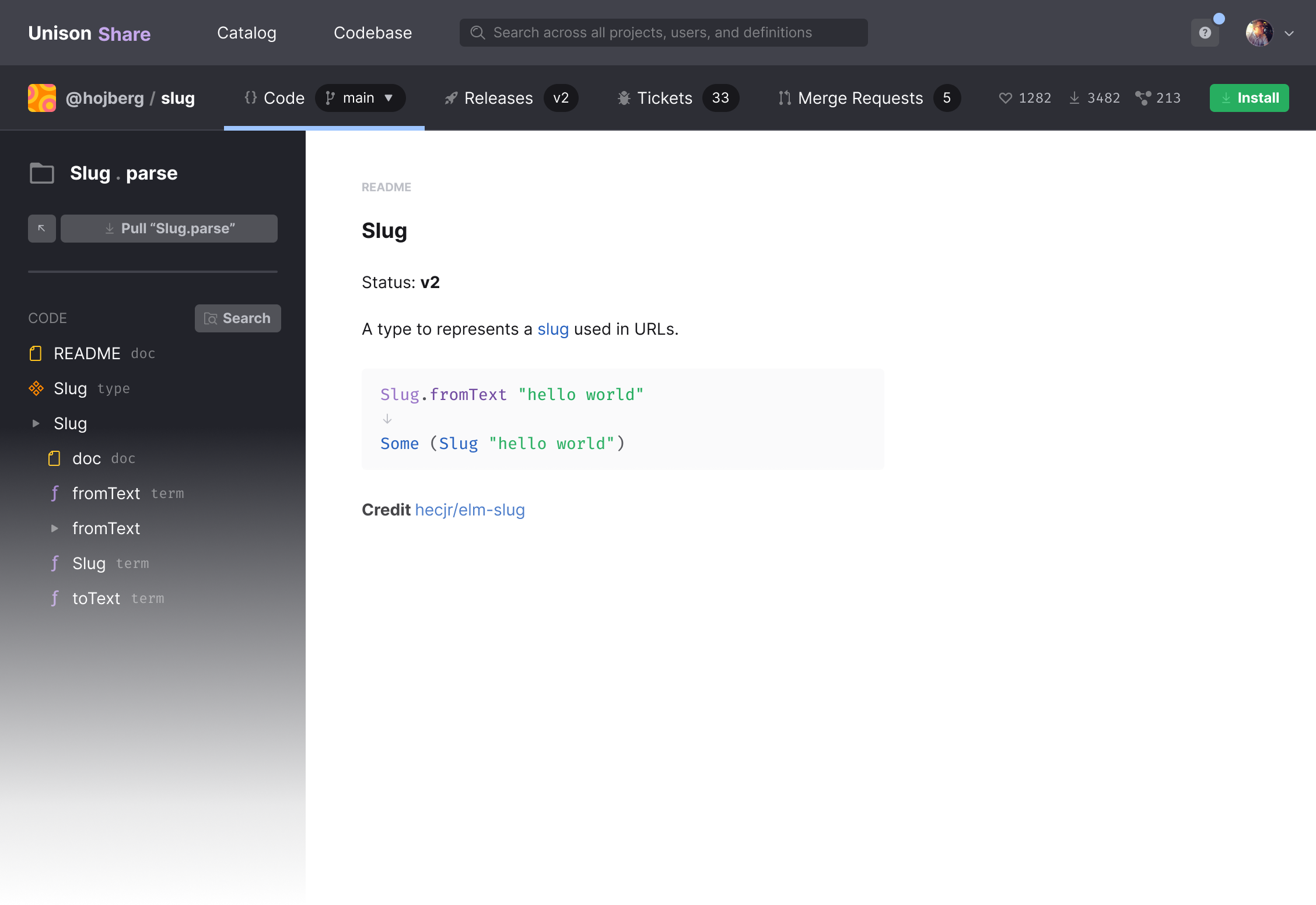The width and height of the screenshot is (1316, 905).
Task: Click the slug hyperlink in README
Action: [x=553, y=328]
